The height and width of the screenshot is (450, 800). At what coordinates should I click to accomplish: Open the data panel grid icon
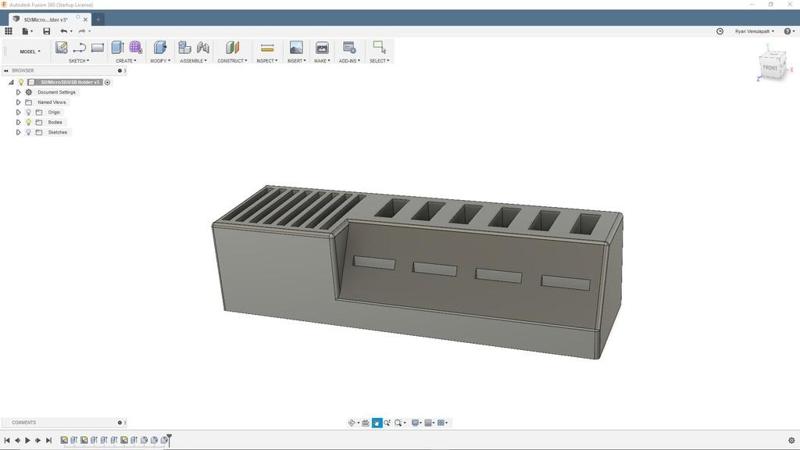coord(8,31)
